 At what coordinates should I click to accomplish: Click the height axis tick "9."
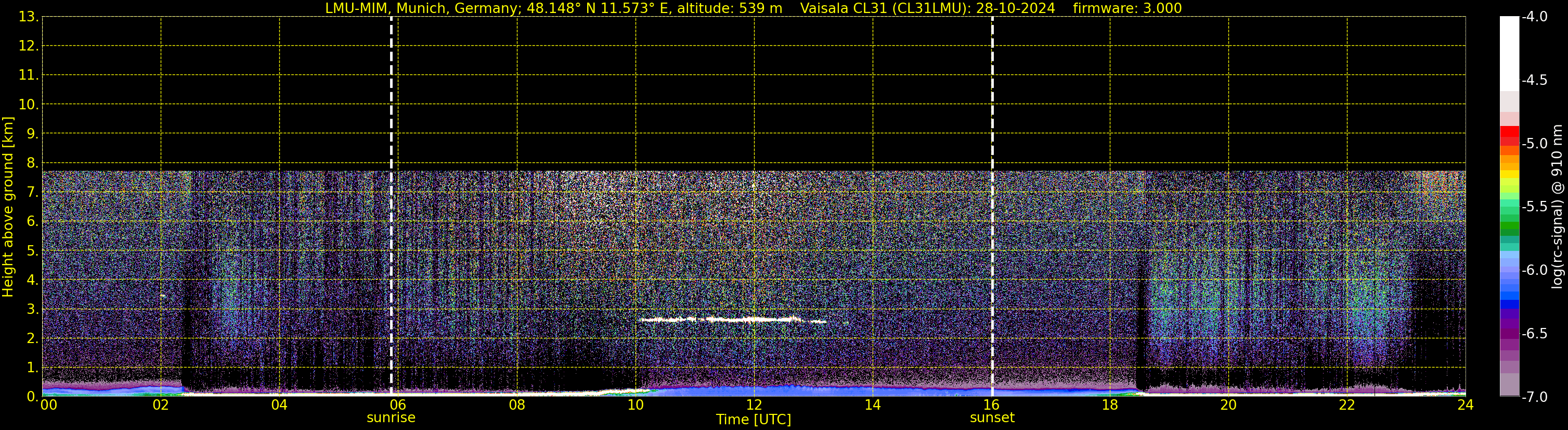pyautogui.click(x=32, y=134)
